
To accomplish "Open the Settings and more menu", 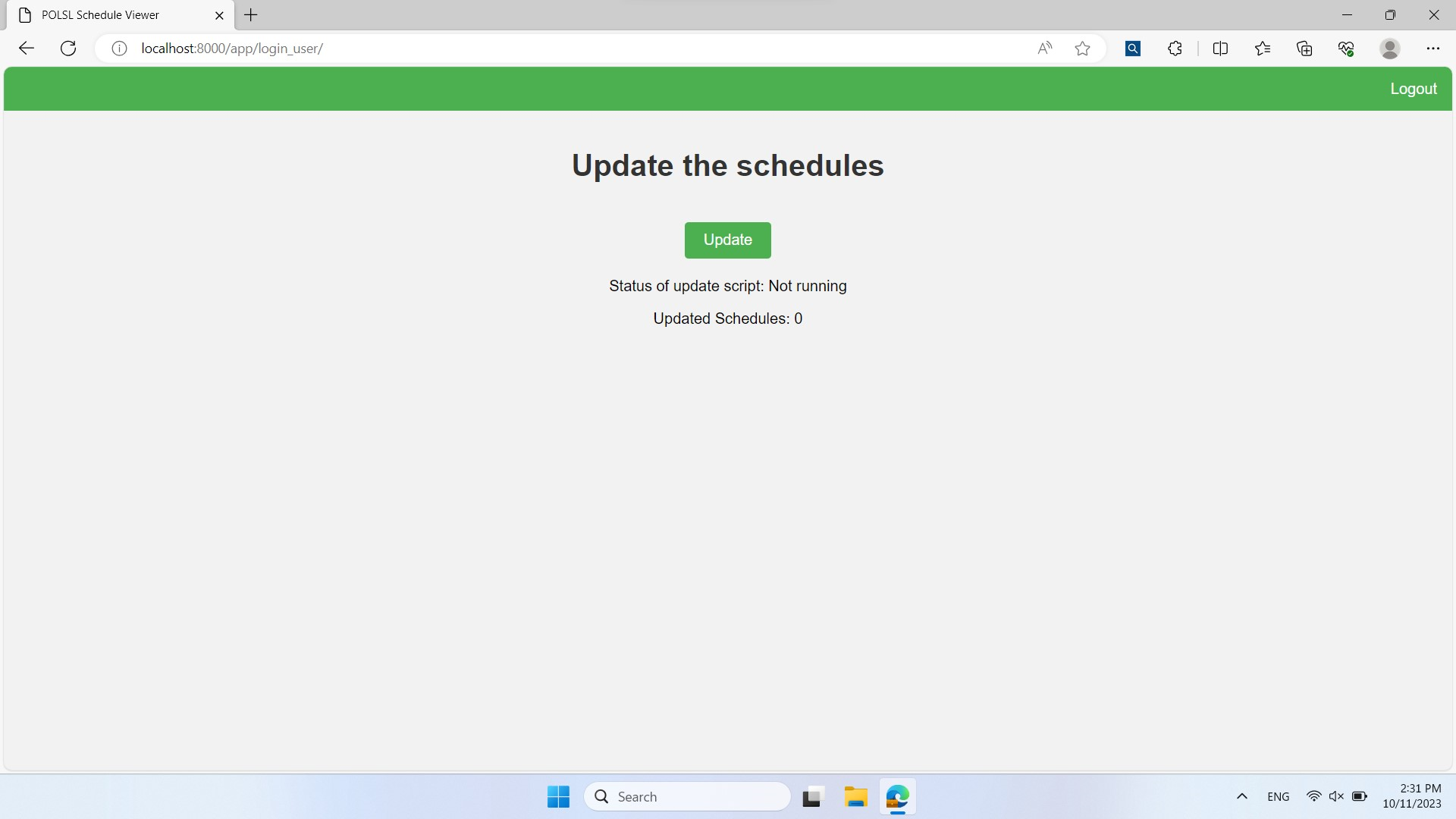I will [x=1433, y=48].
